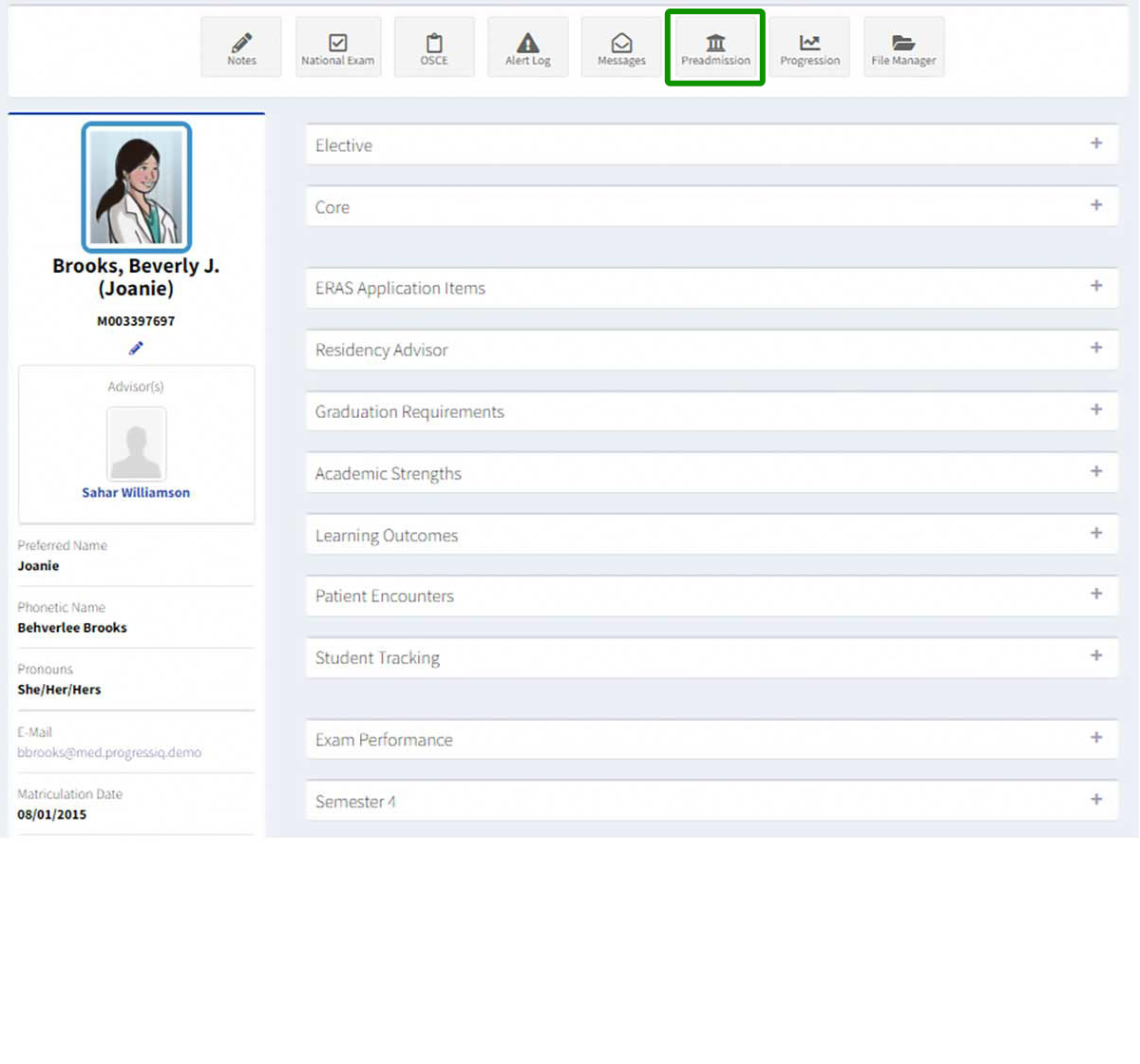Expand the Patient Encounters section

click(x=1096, y=595)
